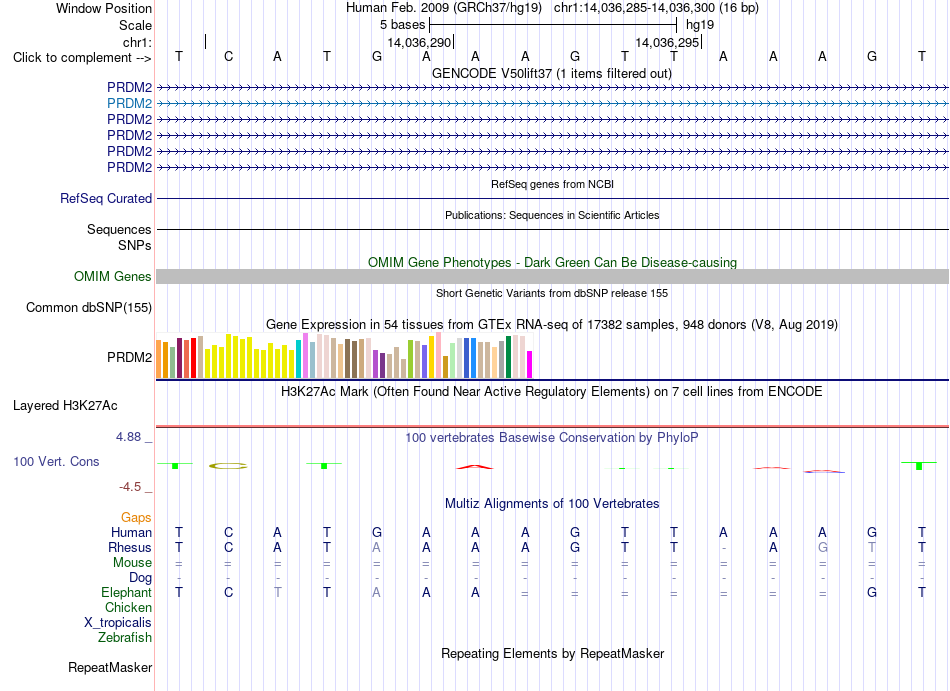
Task: Open the RefSeq Curated track label
Action: [x=105, y=199]
